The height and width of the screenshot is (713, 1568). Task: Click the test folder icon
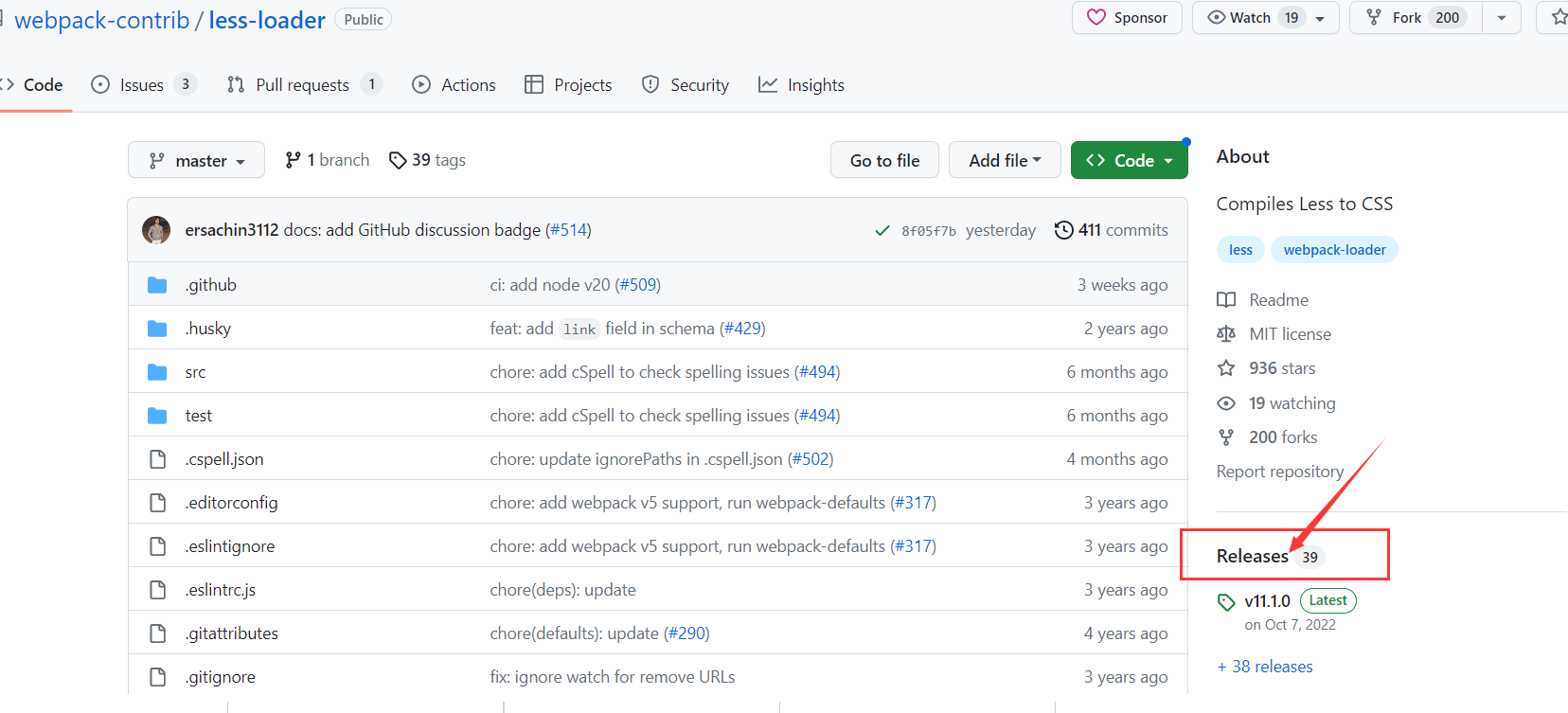point(157,416)
